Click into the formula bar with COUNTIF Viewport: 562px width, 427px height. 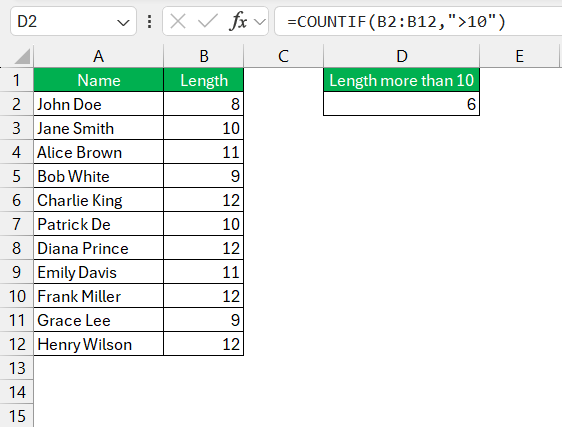[418, 21]
